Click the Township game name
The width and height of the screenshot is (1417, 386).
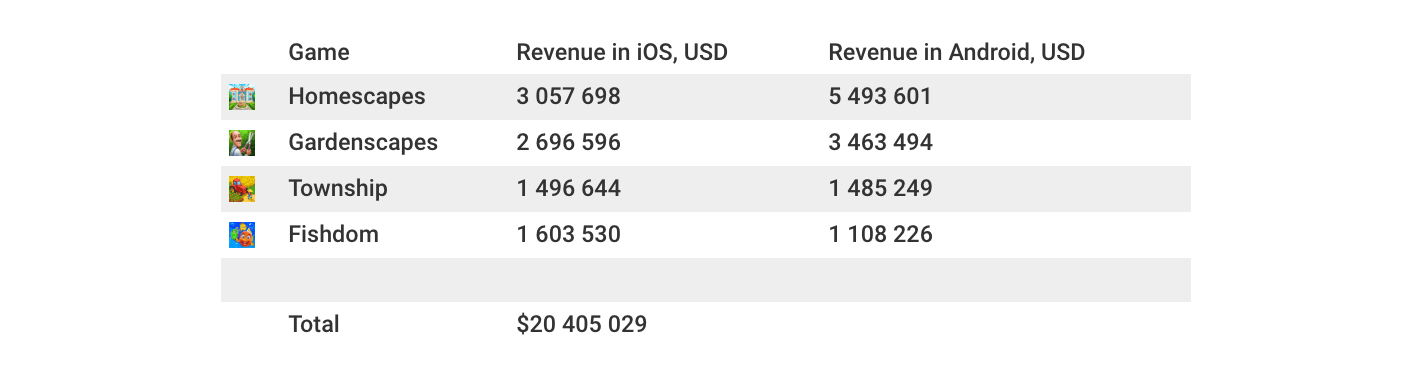tap(338, 189)
